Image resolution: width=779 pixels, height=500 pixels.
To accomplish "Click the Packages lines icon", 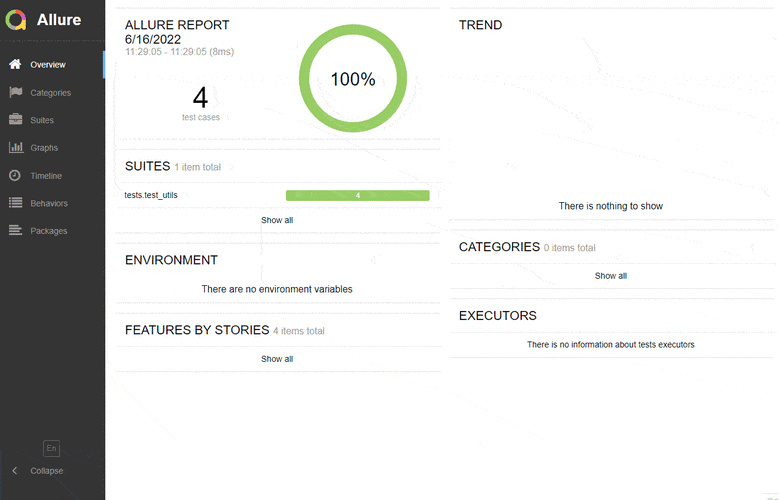I will 15,230.
